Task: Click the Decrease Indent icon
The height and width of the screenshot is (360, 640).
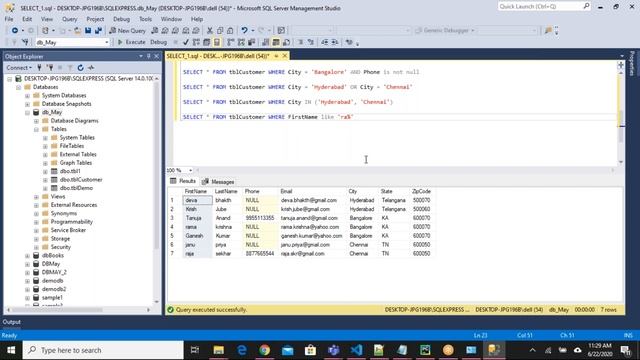Action: tap(324, 42)
